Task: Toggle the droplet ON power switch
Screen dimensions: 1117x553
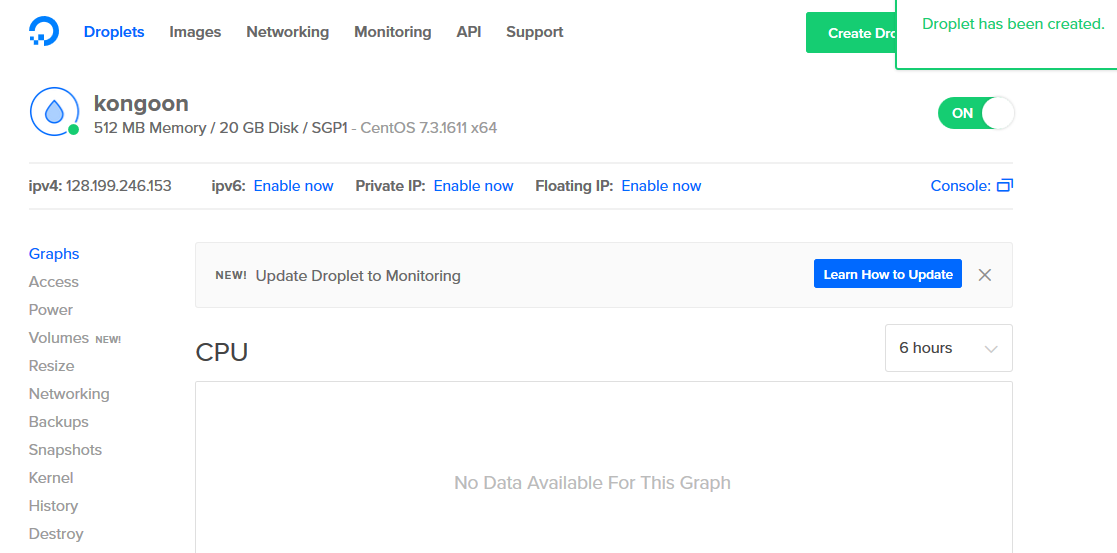Action: [976, 113]
